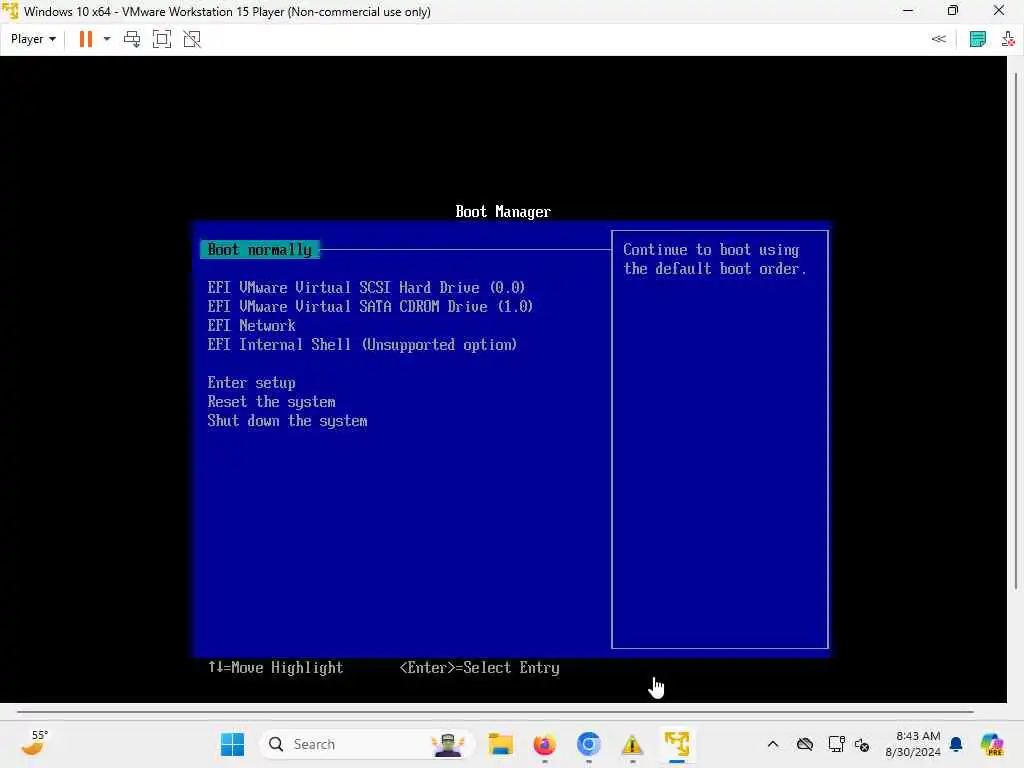Open File Explorer from taskbar

pos(501,744)
